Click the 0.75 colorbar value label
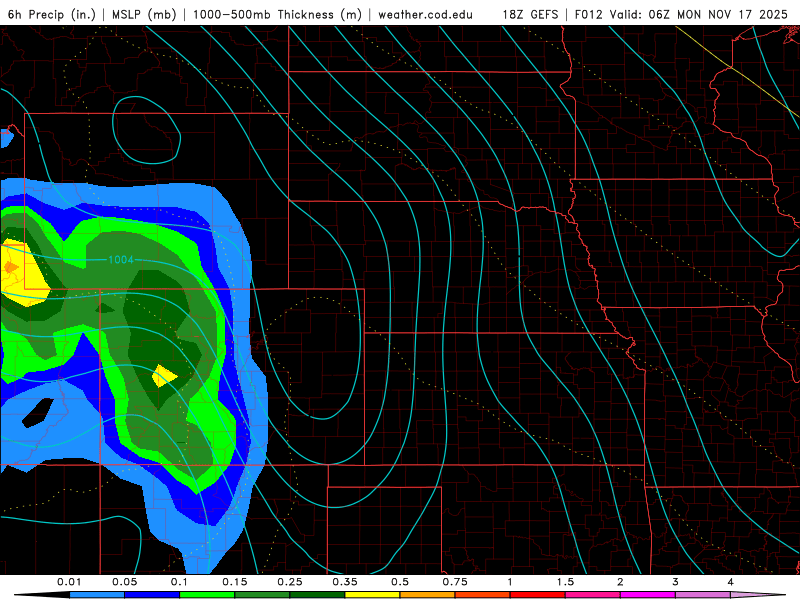This screenshot has width=800, height=600. pyautogui.click(x=455, y=582)
